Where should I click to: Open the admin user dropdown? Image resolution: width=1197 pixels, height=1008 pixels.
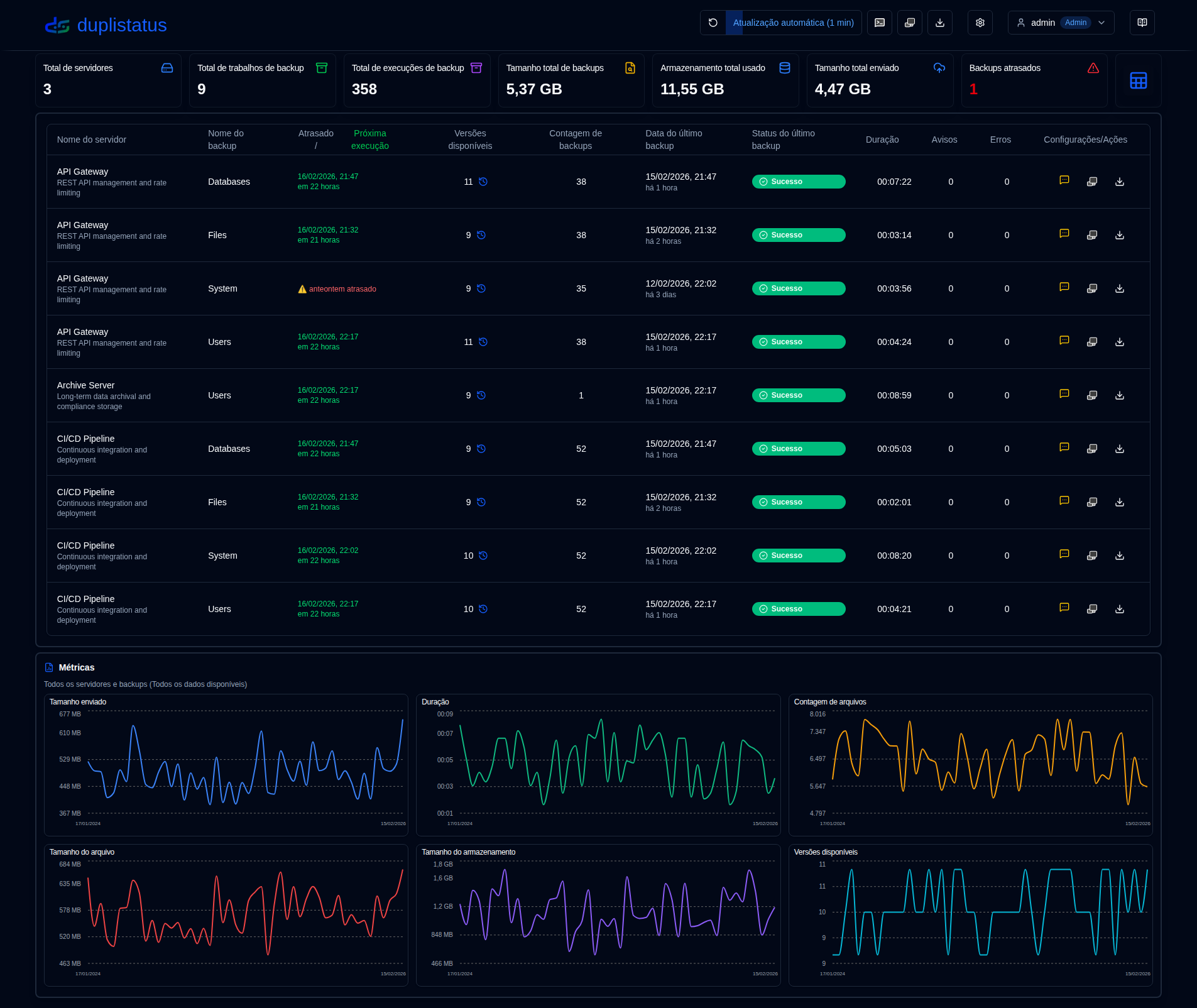(x=1060, y=23)
